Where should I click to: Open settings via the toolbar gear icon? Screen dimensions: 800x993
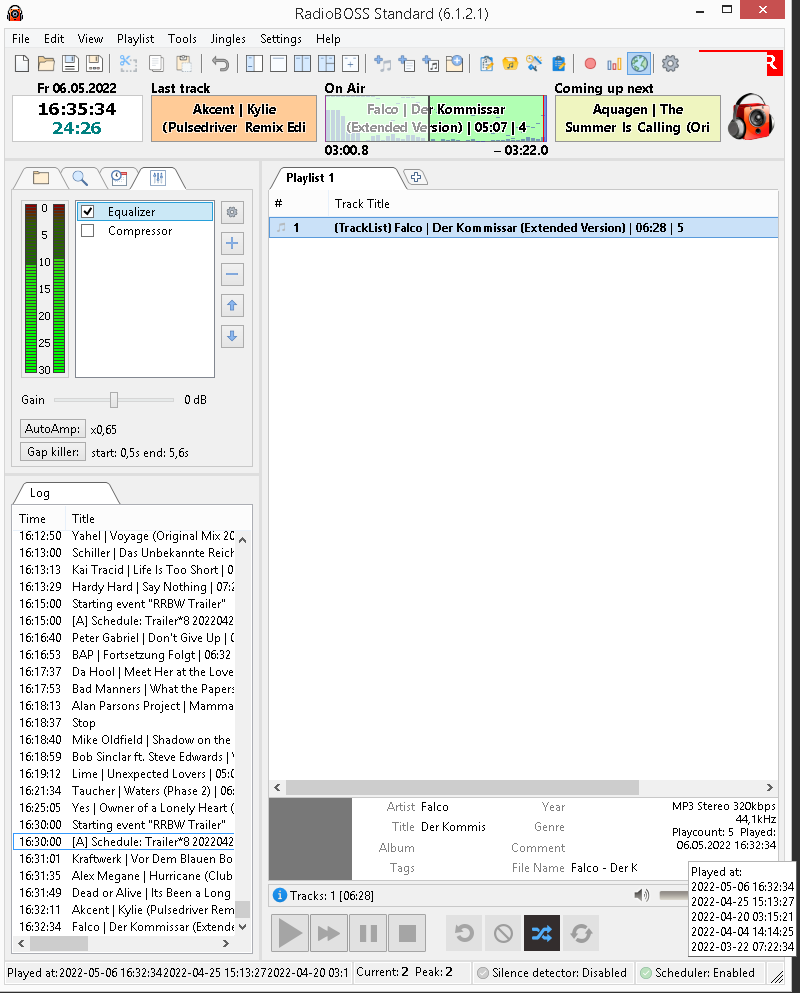(670, 63)
